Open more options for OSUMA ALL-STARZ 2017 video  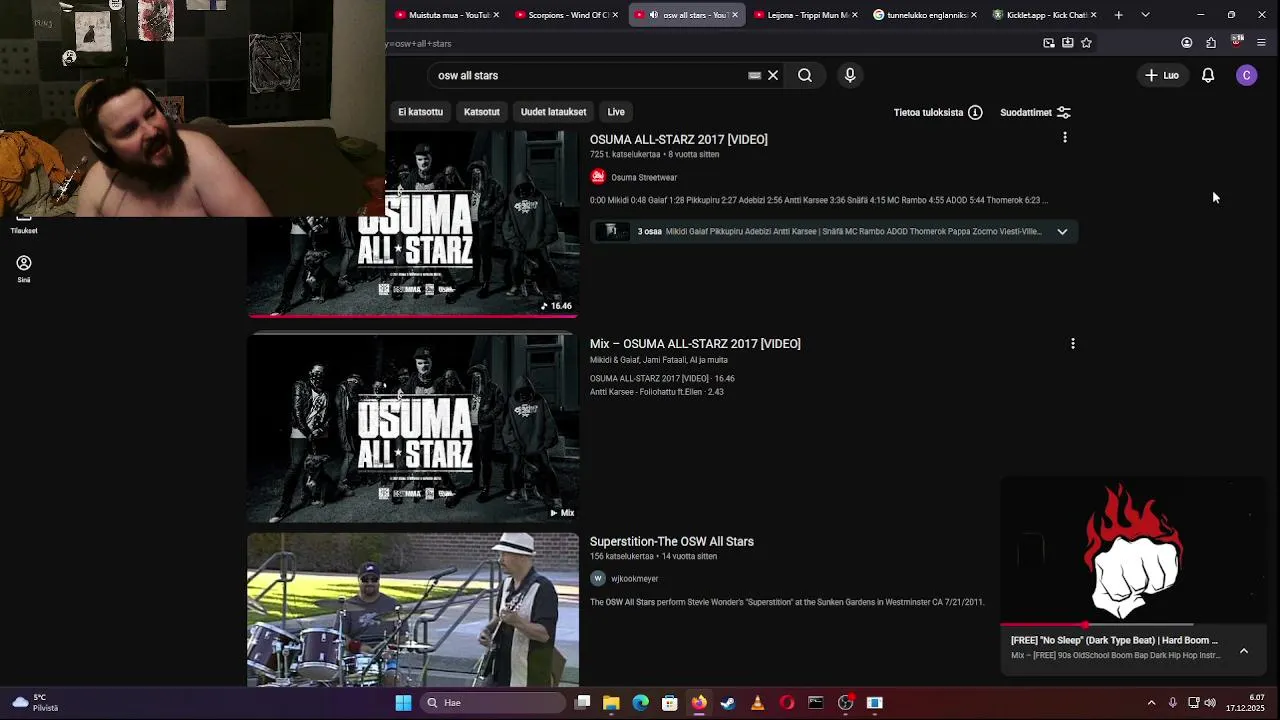point(1065,137)
